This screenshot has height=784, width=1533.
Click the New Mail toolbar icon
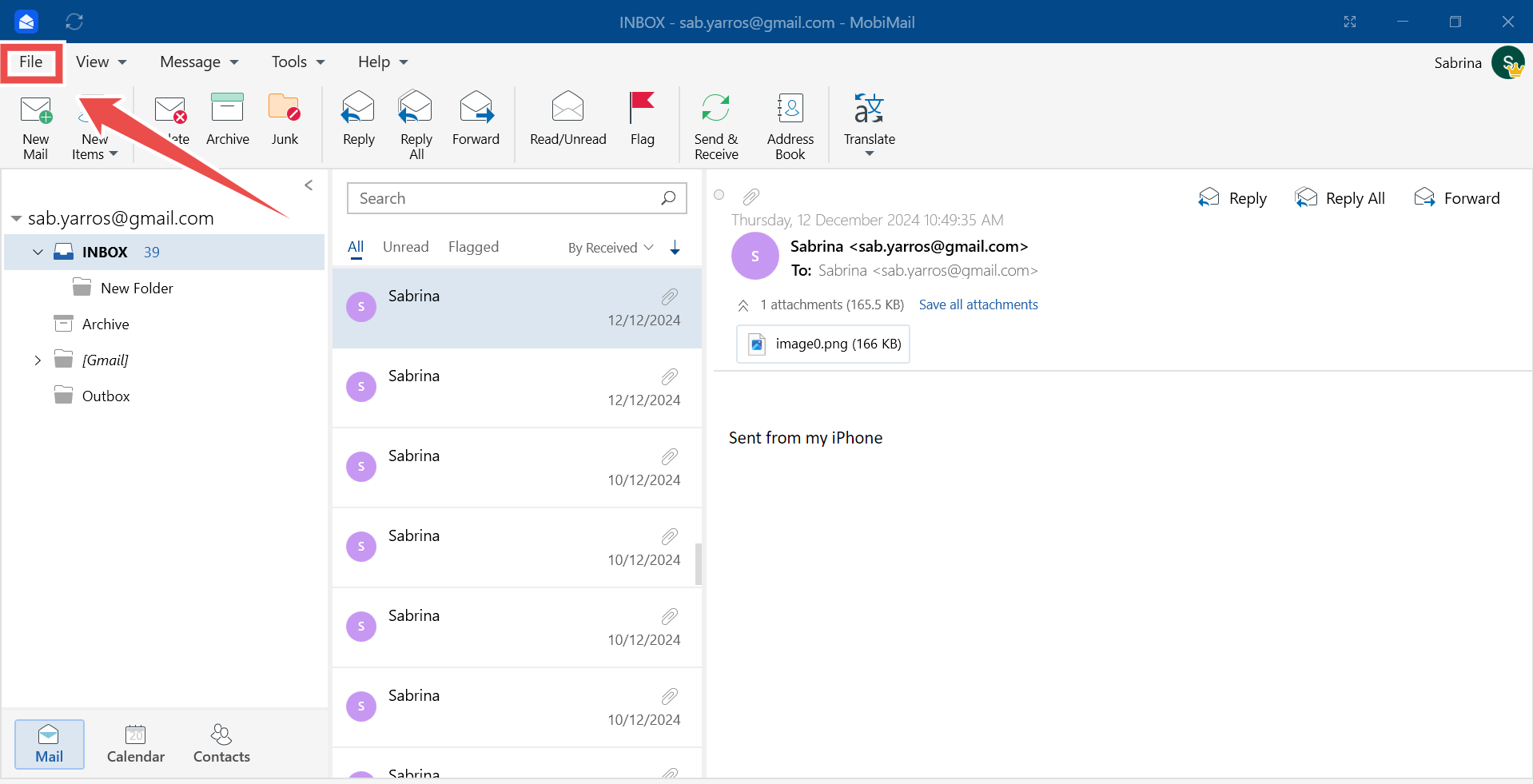coord(36,109)
